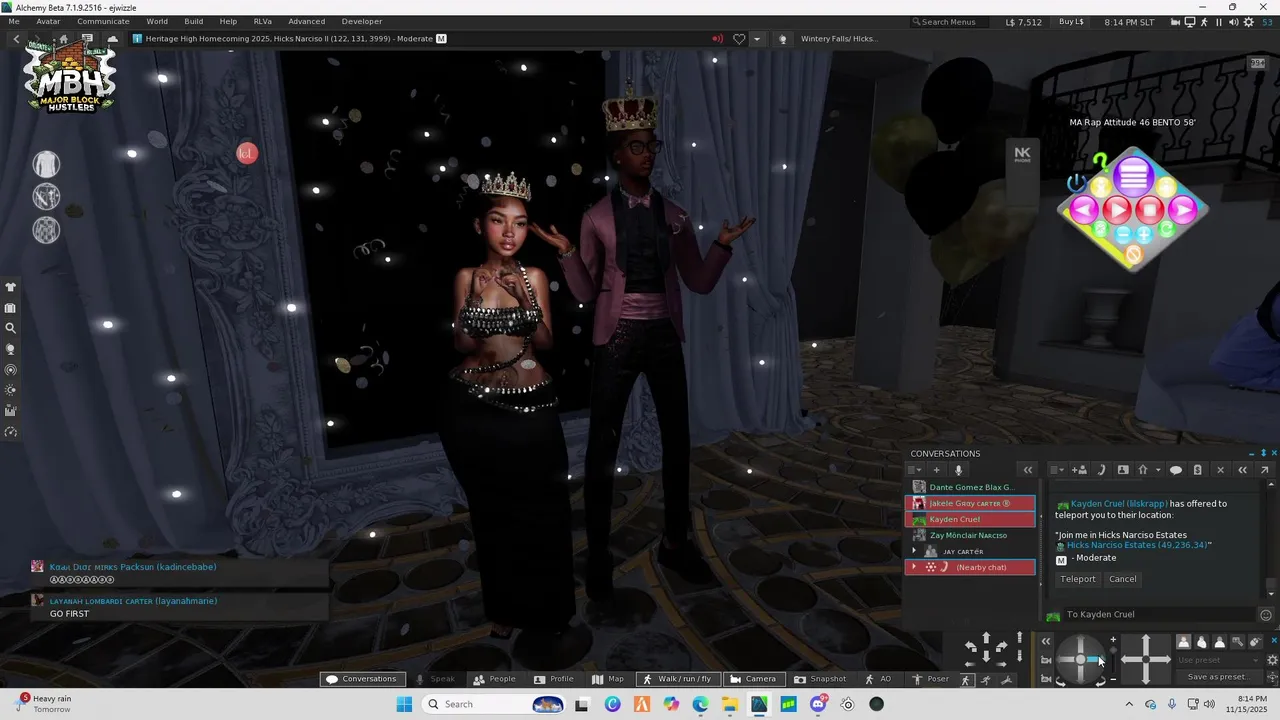1280x720 pixels.
Task: Open the World menu
Action: (157, 21)
